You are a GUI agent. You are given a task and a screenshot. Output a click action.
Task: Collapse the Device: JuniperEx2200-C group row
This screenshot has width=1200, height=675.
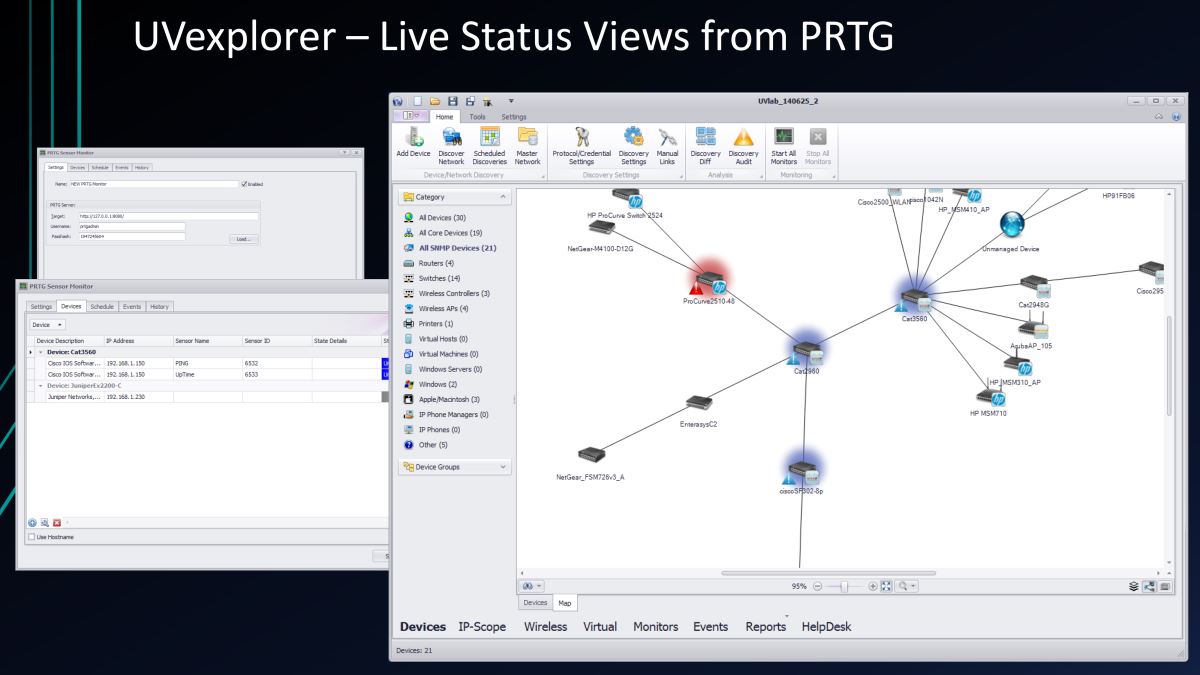[x=42, y=385]
